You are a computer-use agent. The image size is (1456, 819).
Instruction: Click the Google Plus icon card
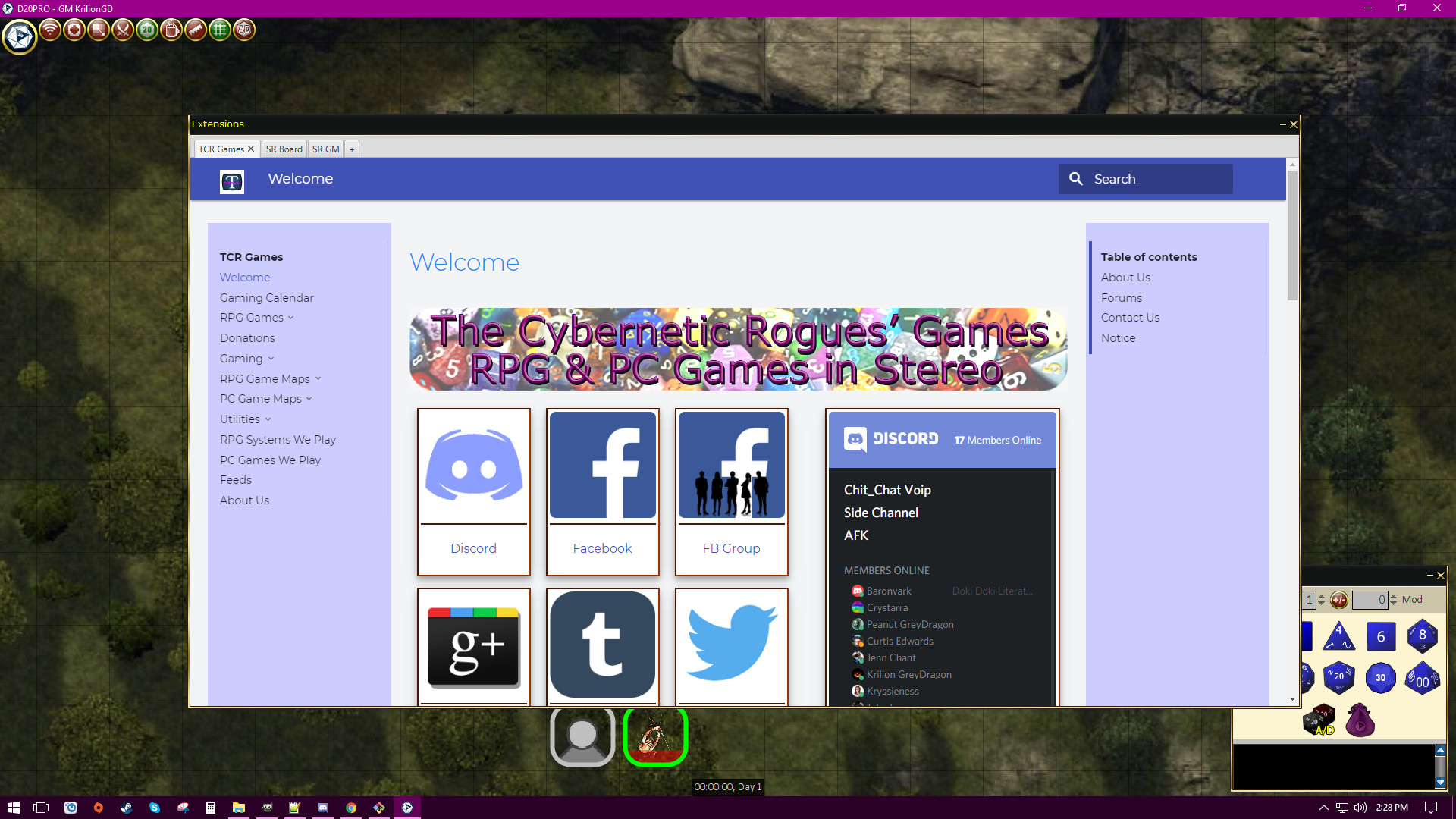pyautogui.click(x=474, y=646)
